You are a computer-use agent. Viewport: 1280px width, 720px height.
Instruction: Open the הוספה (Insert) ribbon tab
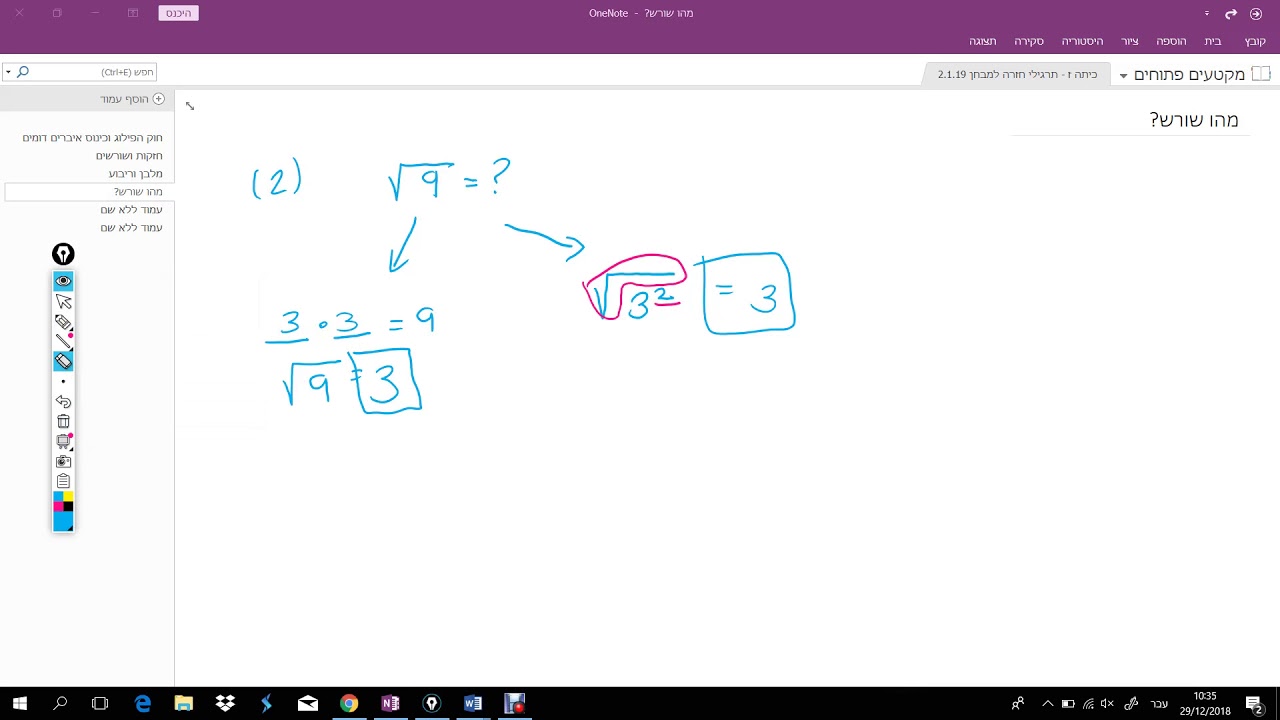[x=1171, y=41]
